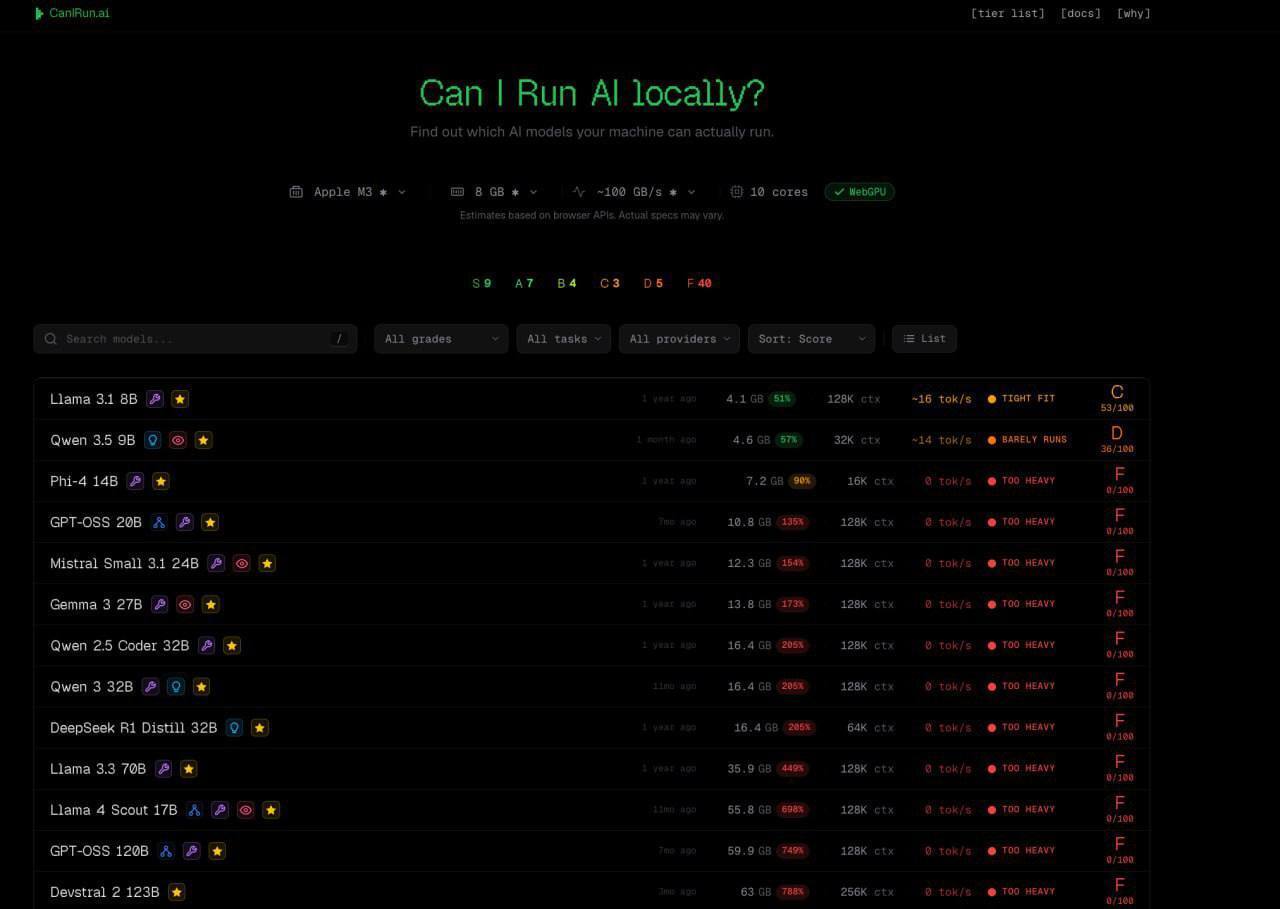Click the wrench badge on GPT-OSS 20B

(184, 522)
